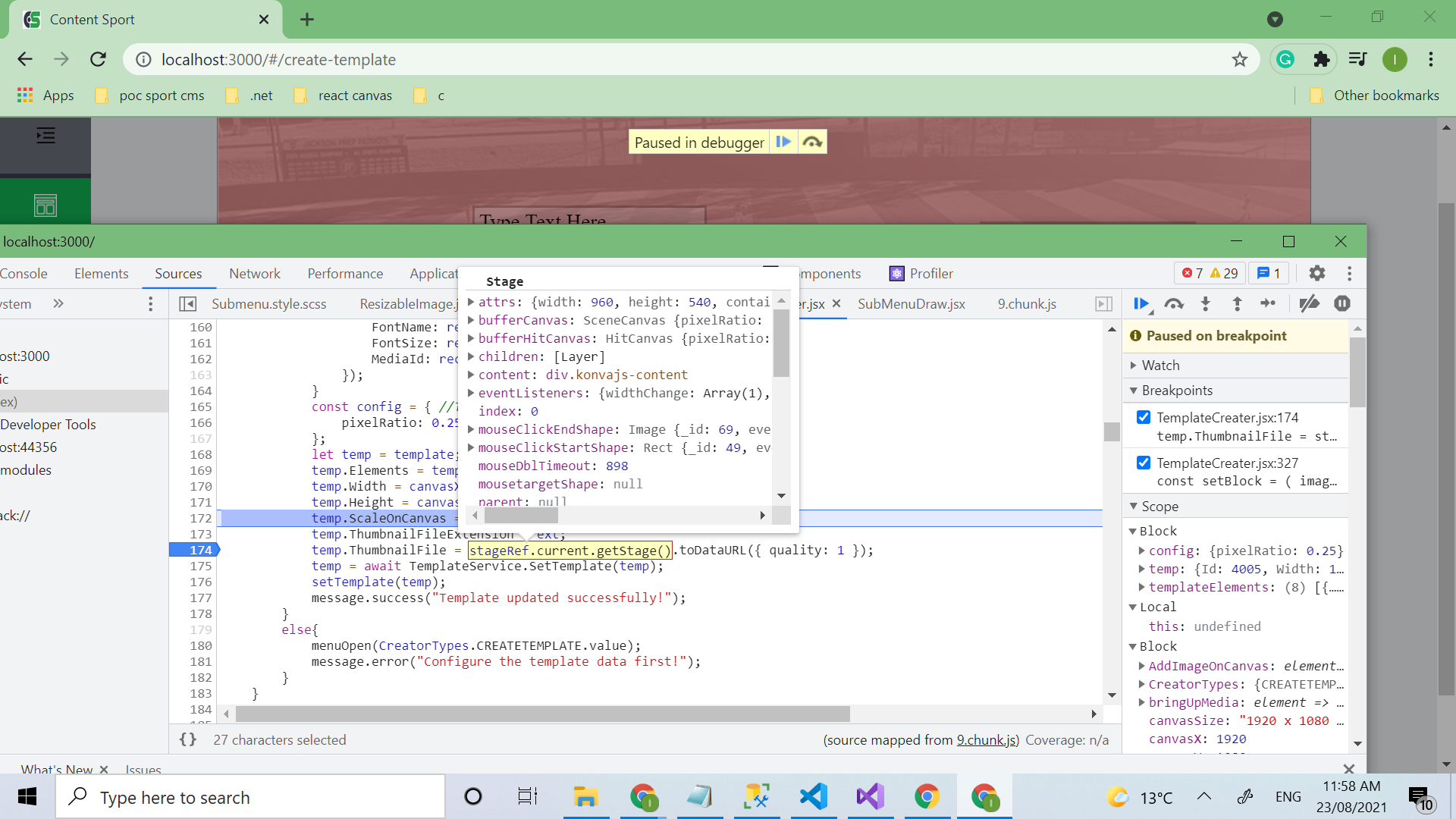Open Visual Studio Code from taskbar
1456x819 pixels.
point(813,797)
